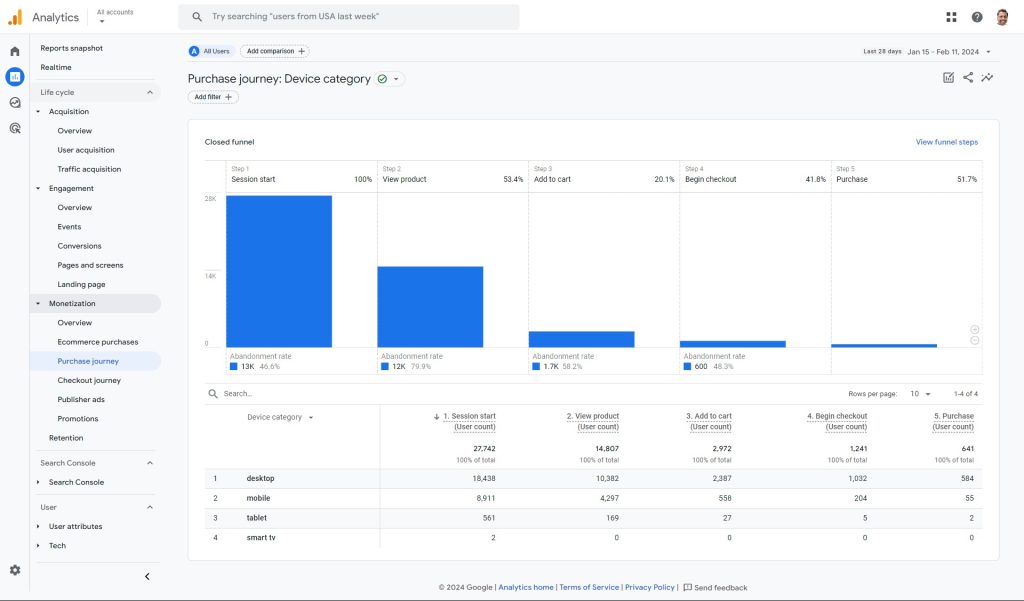Screen dimensions: 1024x601
Task: Click the Add to cart abandonment swatch
Action: click(536, 366)
